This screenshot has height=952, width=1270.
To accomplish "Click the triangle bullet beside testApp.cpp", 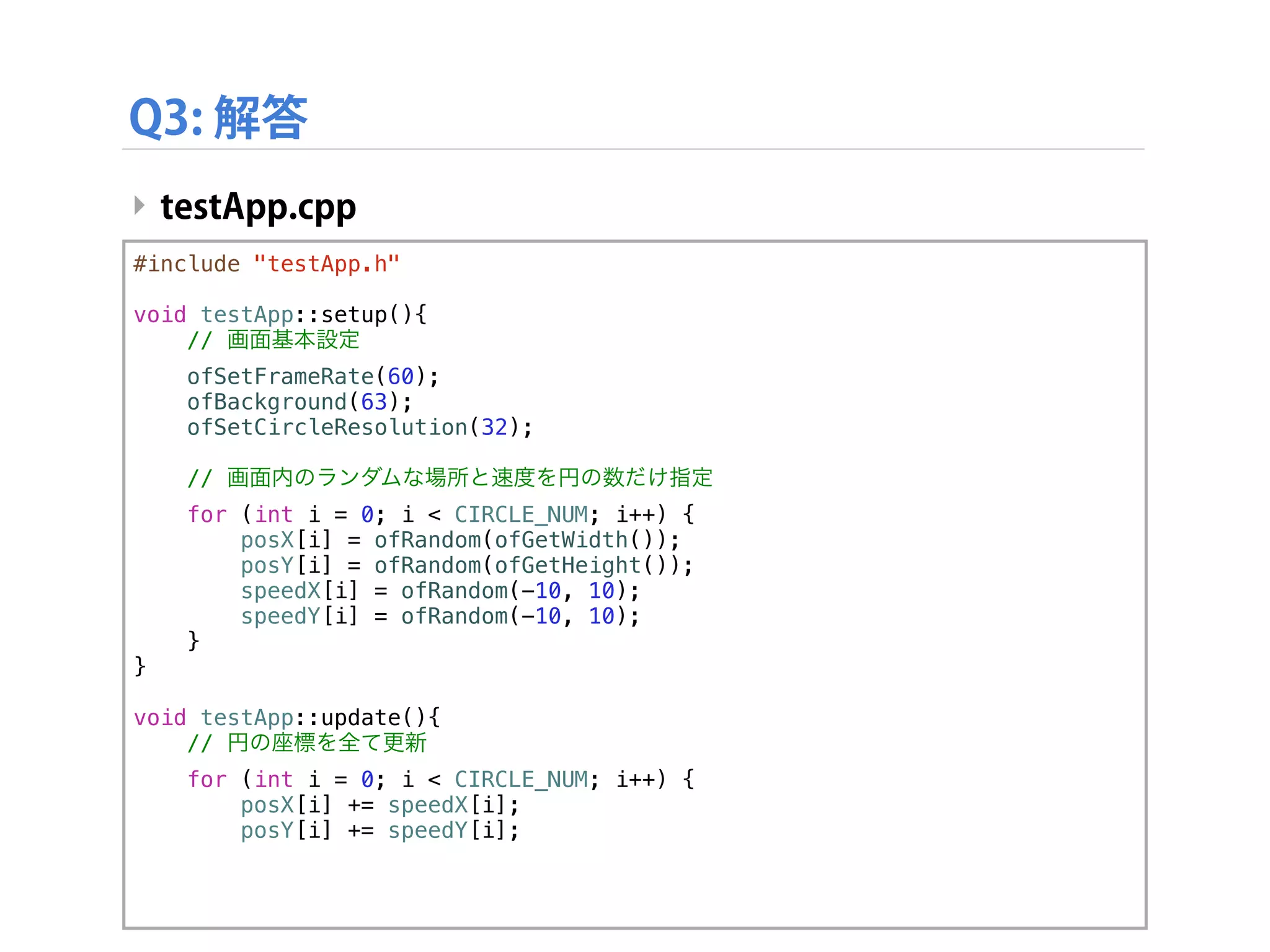I will point(140,205).
